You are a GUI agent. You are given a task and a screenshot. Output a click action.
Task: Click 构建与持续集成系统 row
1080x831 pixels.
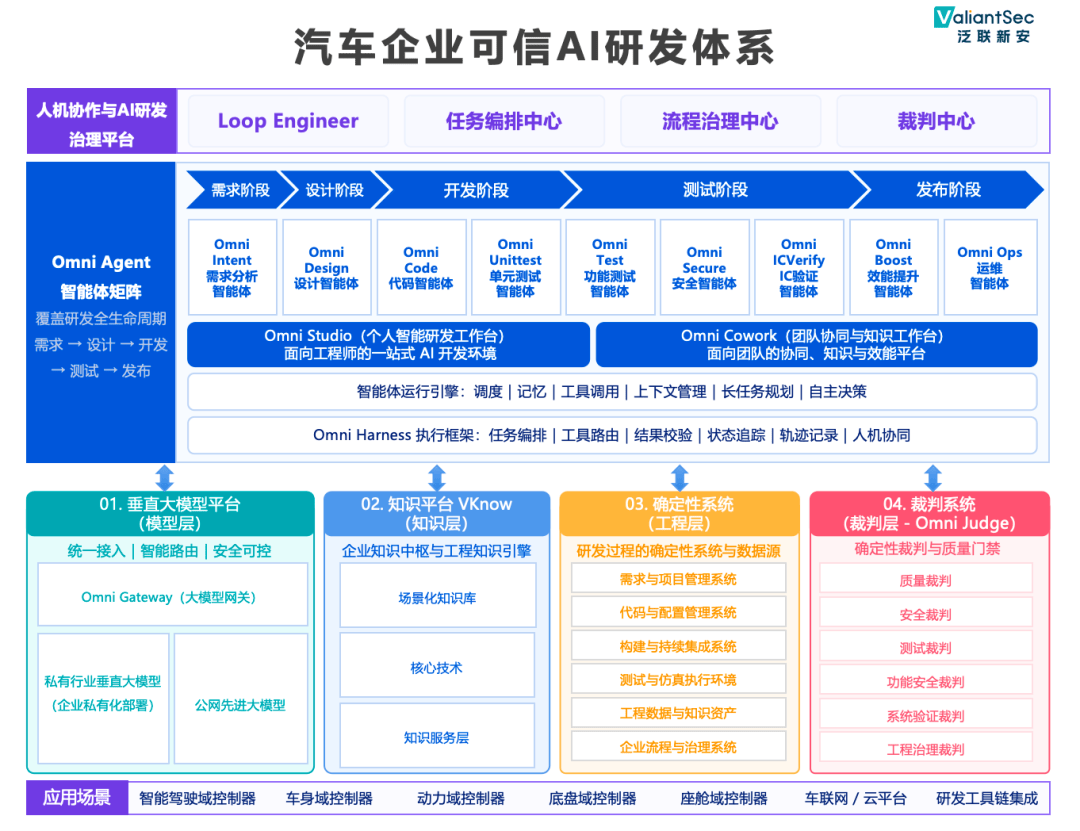coord(678,646)
